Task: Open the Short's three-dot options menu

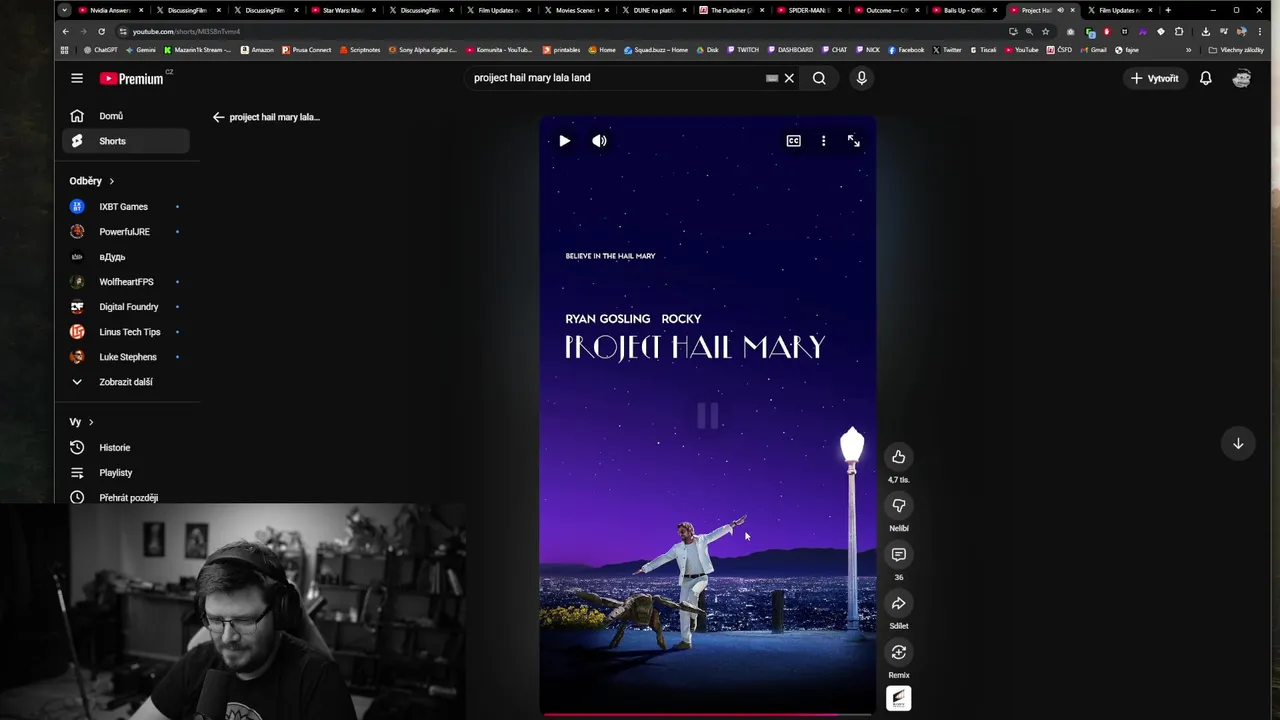Action: point(823,141)
